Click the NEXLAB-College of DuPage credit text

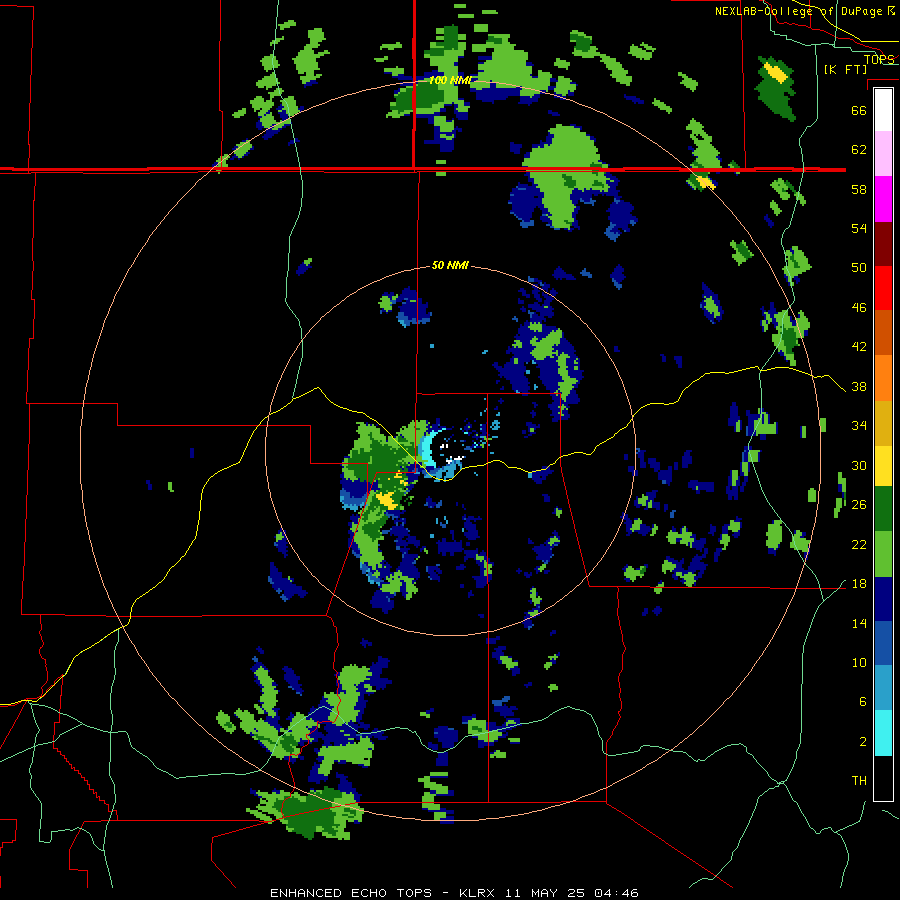coord(798,11)
